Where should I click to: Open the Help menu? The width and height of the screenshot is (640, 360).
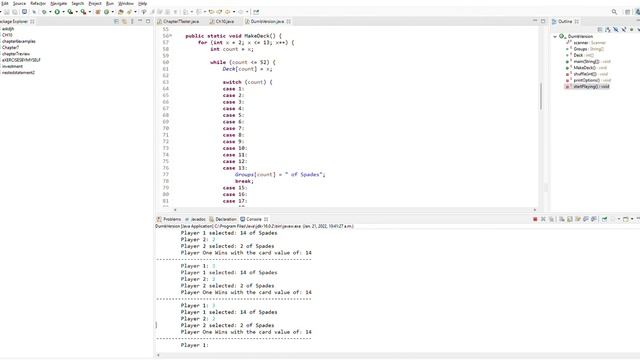point(142,3)
